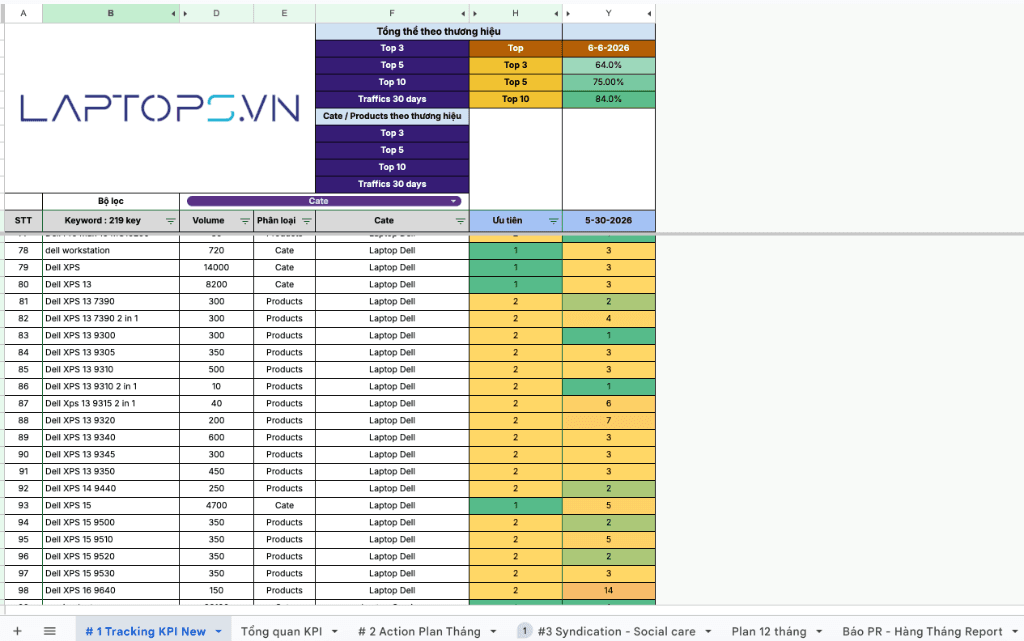Open filter icon in Phân loại header
Image resolution: width=1024 pixels, height=641 pixels.
pos(307,221)
